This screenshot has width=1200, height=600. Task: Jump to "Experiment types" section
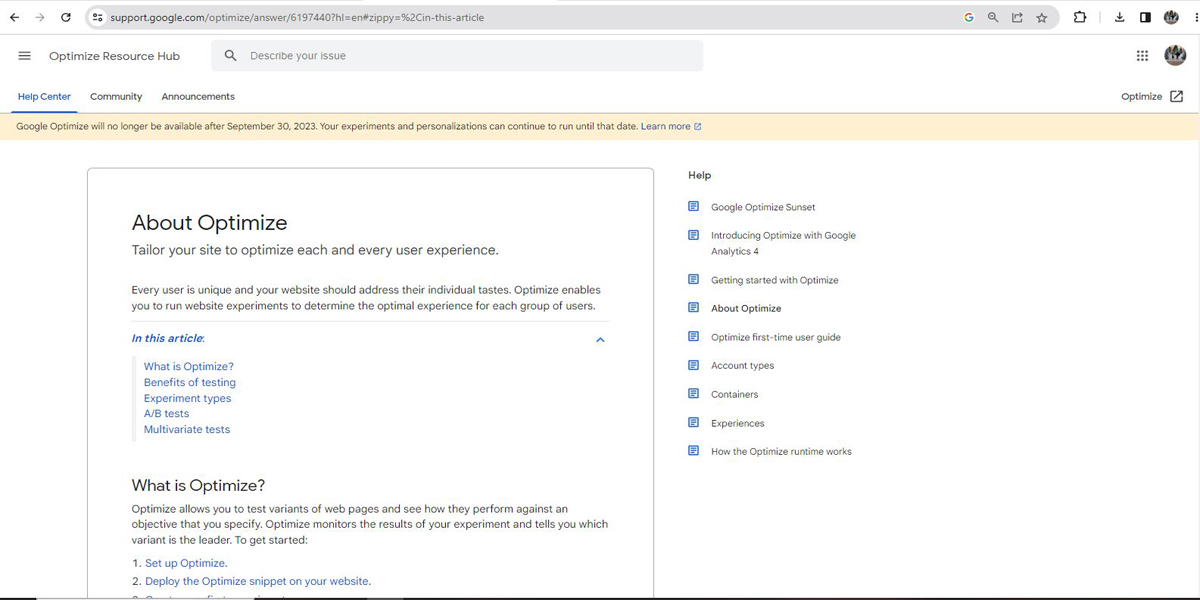187,398
